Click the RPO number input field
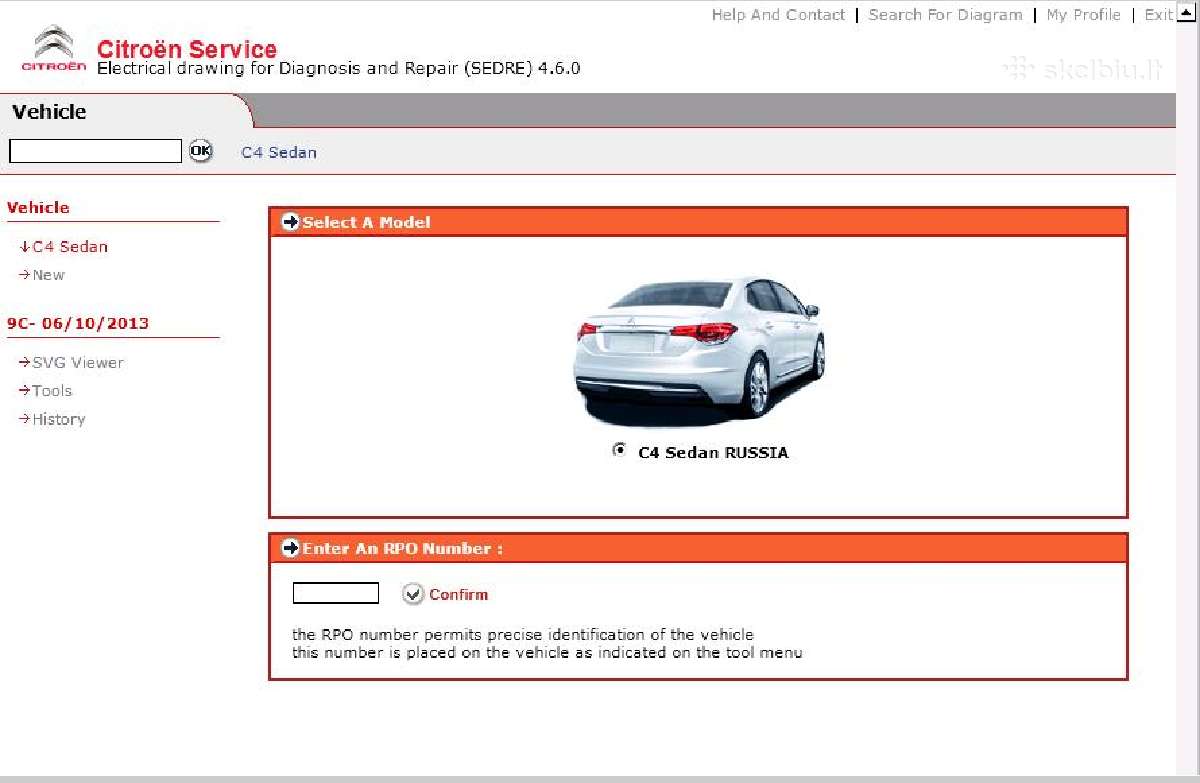Screen dimensions: 1200x783 click(x=336, y=593)
